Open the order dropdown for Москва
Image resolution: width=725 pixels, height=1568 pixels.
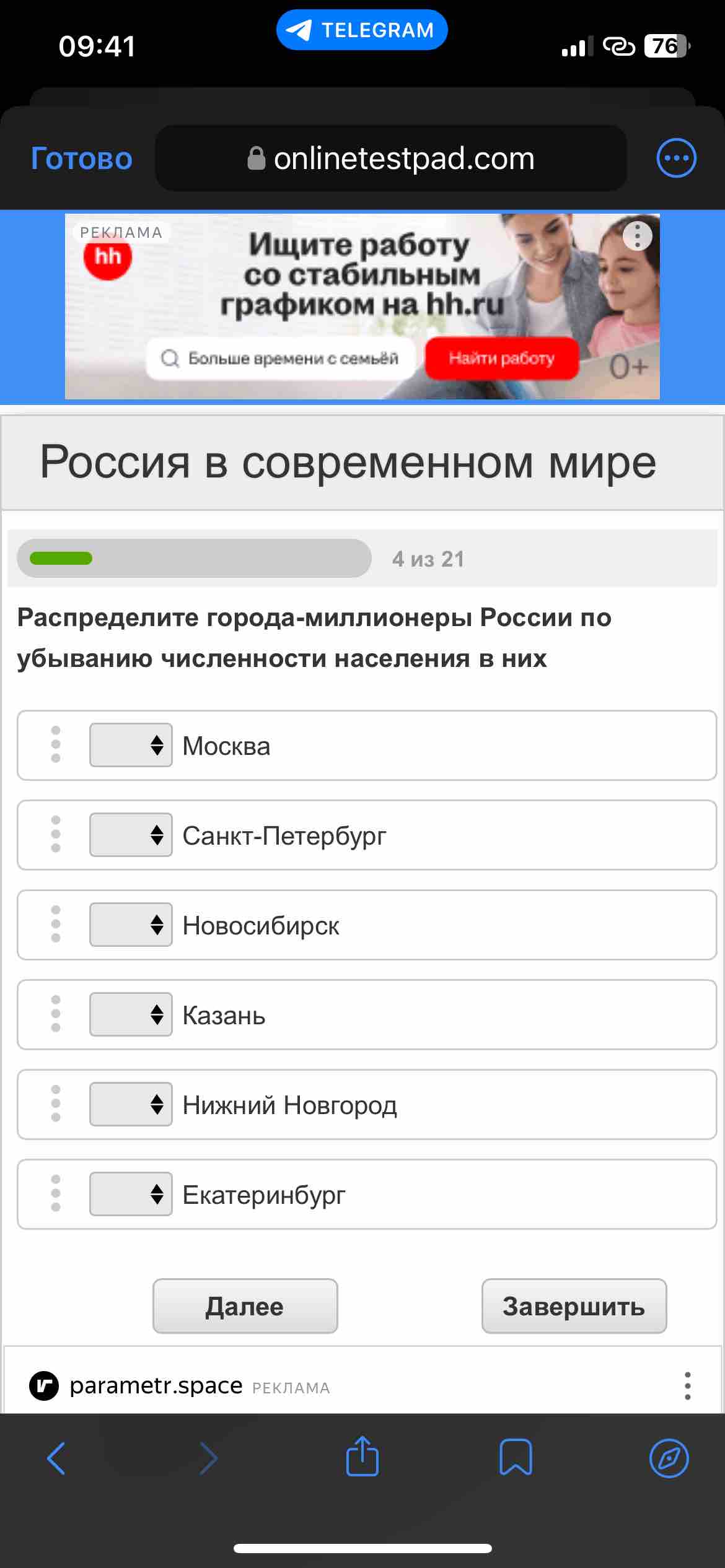(x=131, y=745)
